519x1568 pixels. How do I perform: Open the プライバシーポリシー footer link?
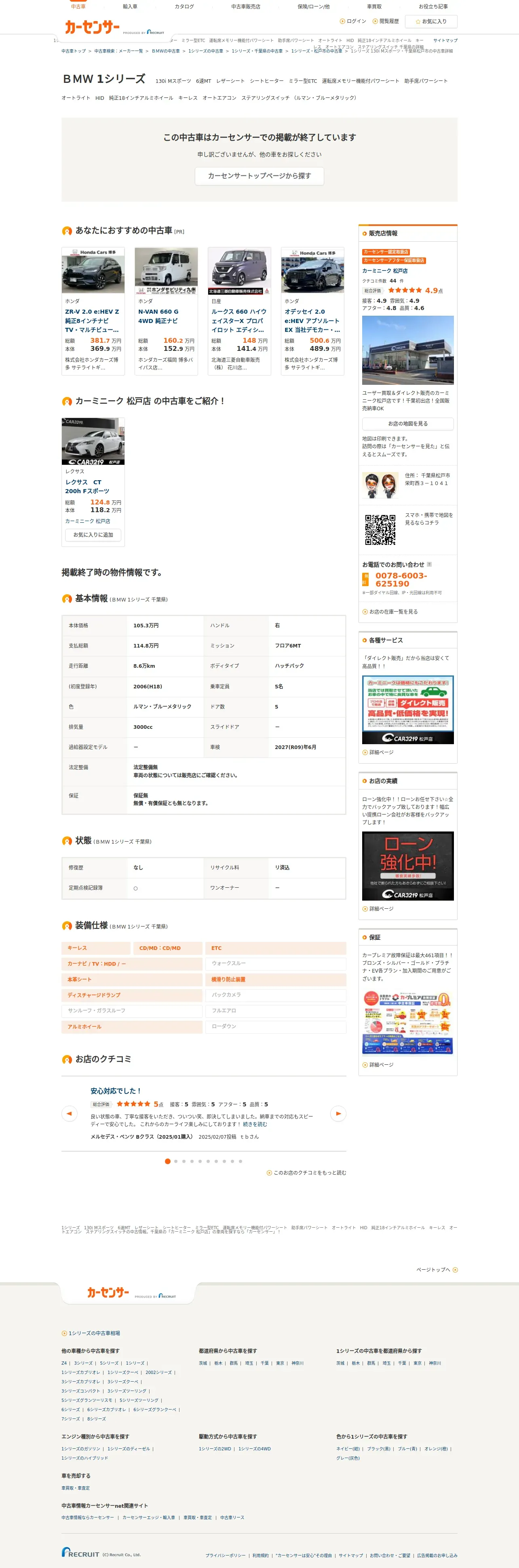click(225, 1555)
